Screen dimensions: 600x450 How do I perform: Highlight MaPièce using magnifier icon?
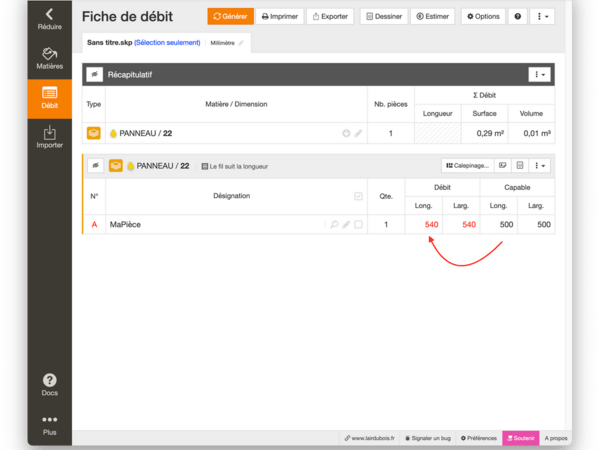(334, 225)
